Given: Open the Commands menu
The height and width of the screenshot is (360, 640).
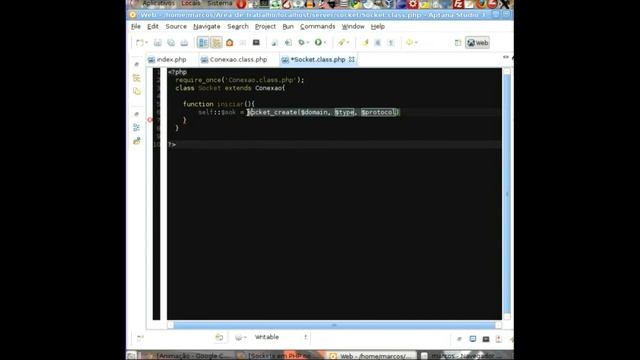Looking at the screenshot, I should coord(318,27).
